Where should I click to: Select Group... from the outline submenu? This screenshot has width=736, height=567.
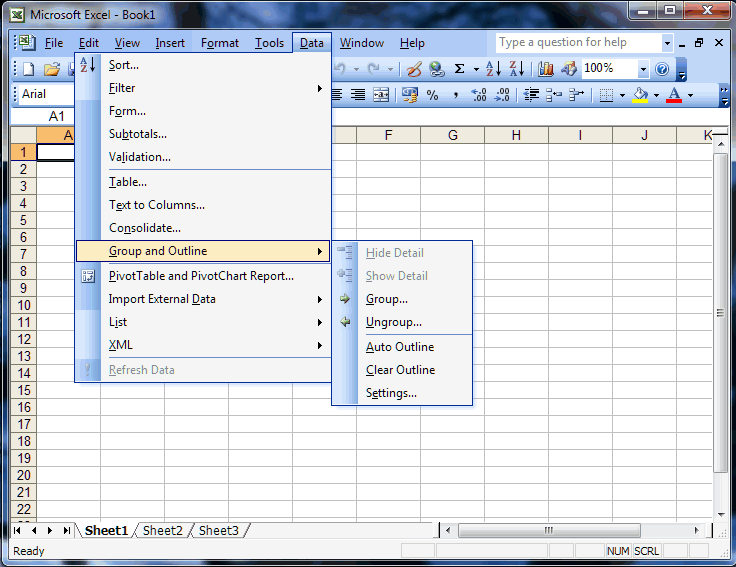pyautogui.click(x=386, y=299)
